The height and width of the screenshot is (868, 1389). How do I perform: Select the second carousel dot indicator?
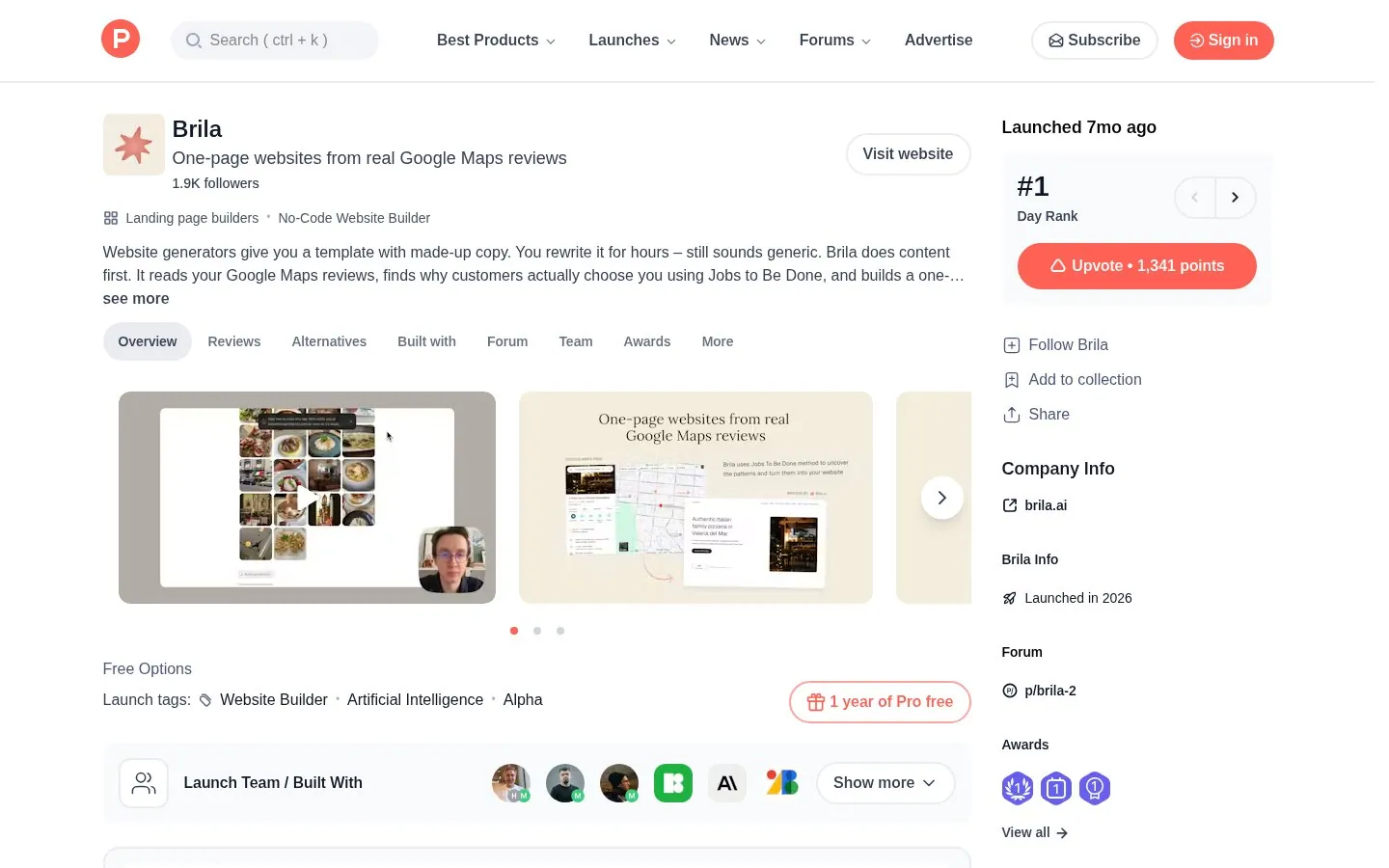click(537, 631)
